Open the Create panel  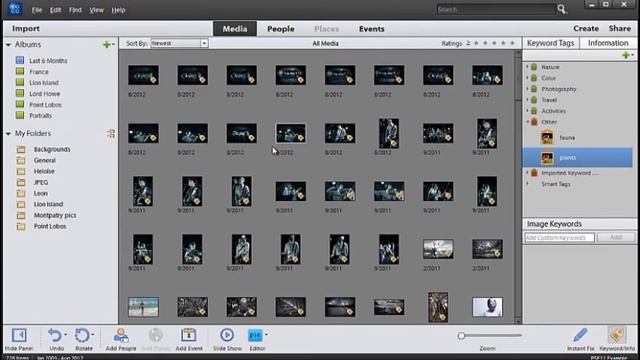click(586, 29)
